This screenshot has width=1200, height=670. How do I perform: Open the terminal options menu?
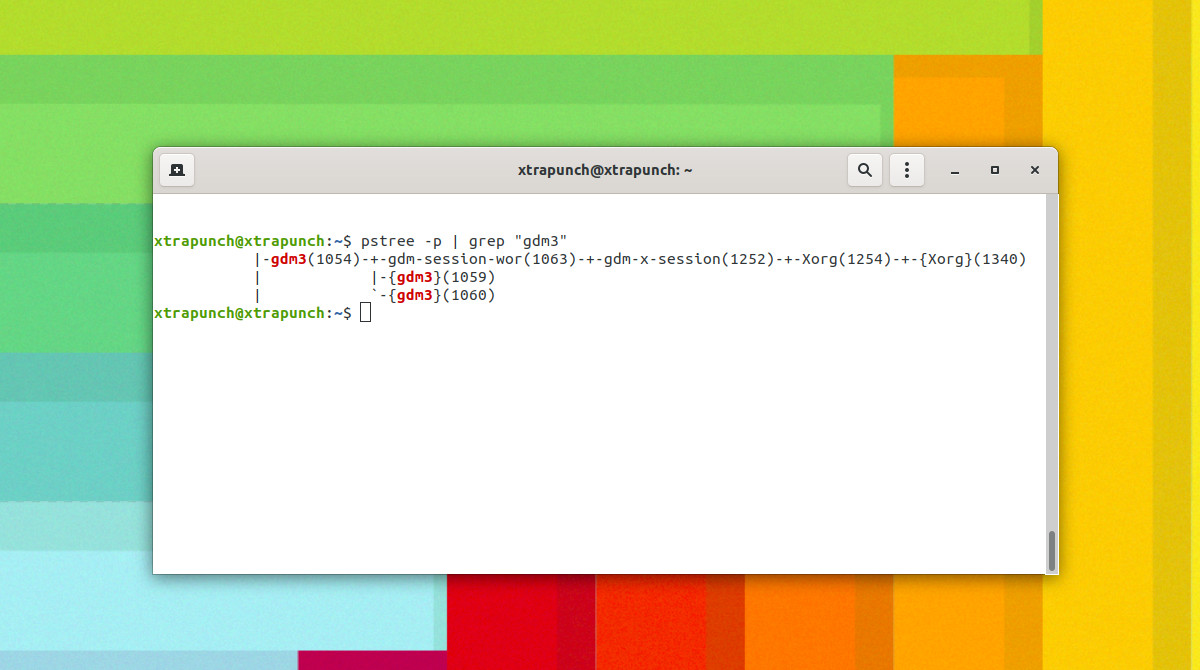[906, 170]
